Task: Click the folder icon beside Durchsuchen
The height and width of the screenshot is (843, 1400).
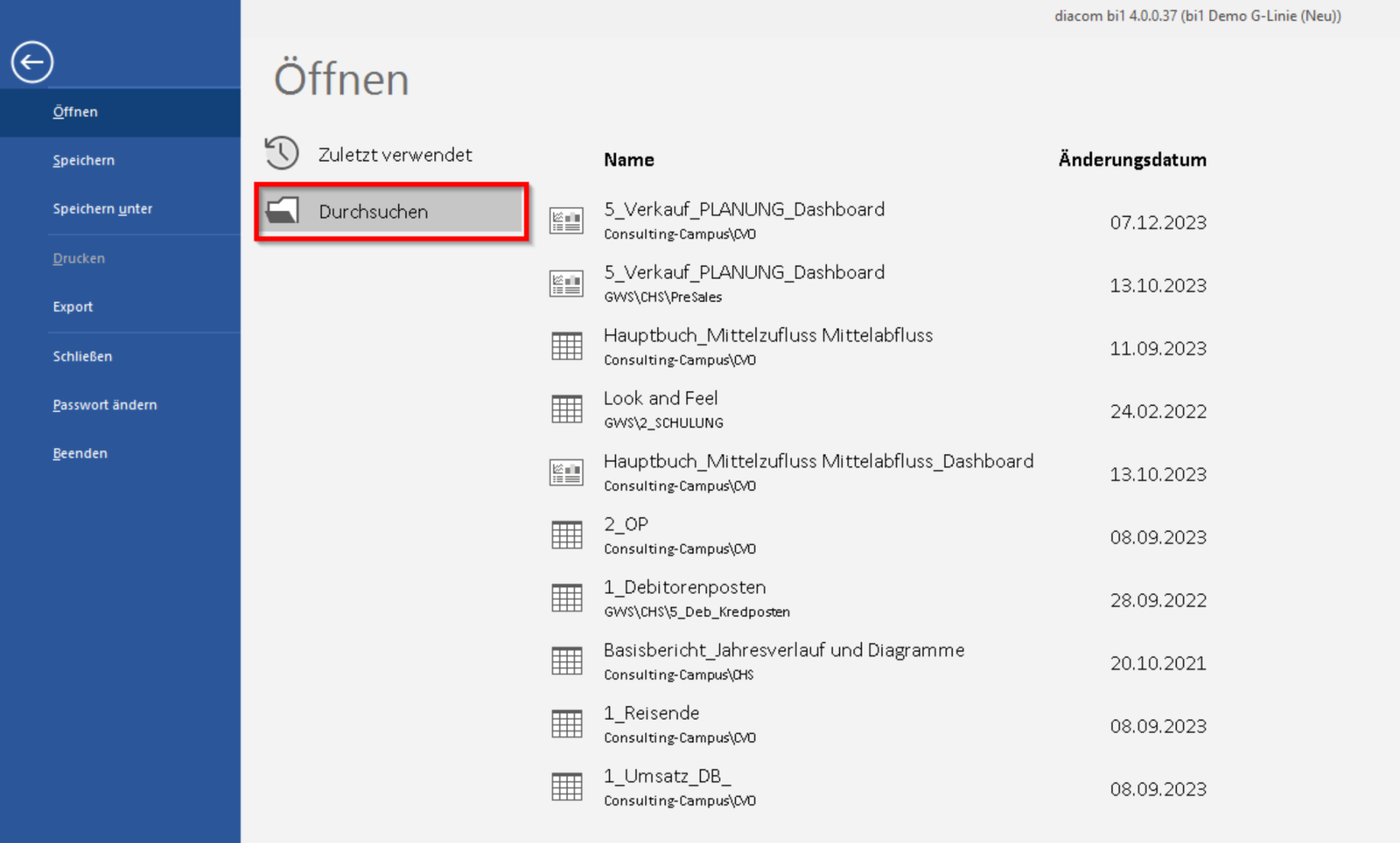Action: tap(282, 211)
